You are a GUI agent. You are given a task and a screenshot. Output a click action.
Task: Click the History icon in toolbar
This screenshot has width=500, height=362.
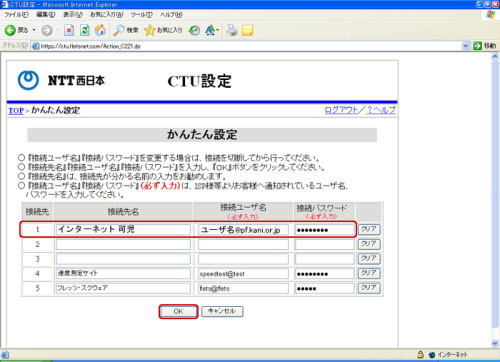click(x=194, y=30)
